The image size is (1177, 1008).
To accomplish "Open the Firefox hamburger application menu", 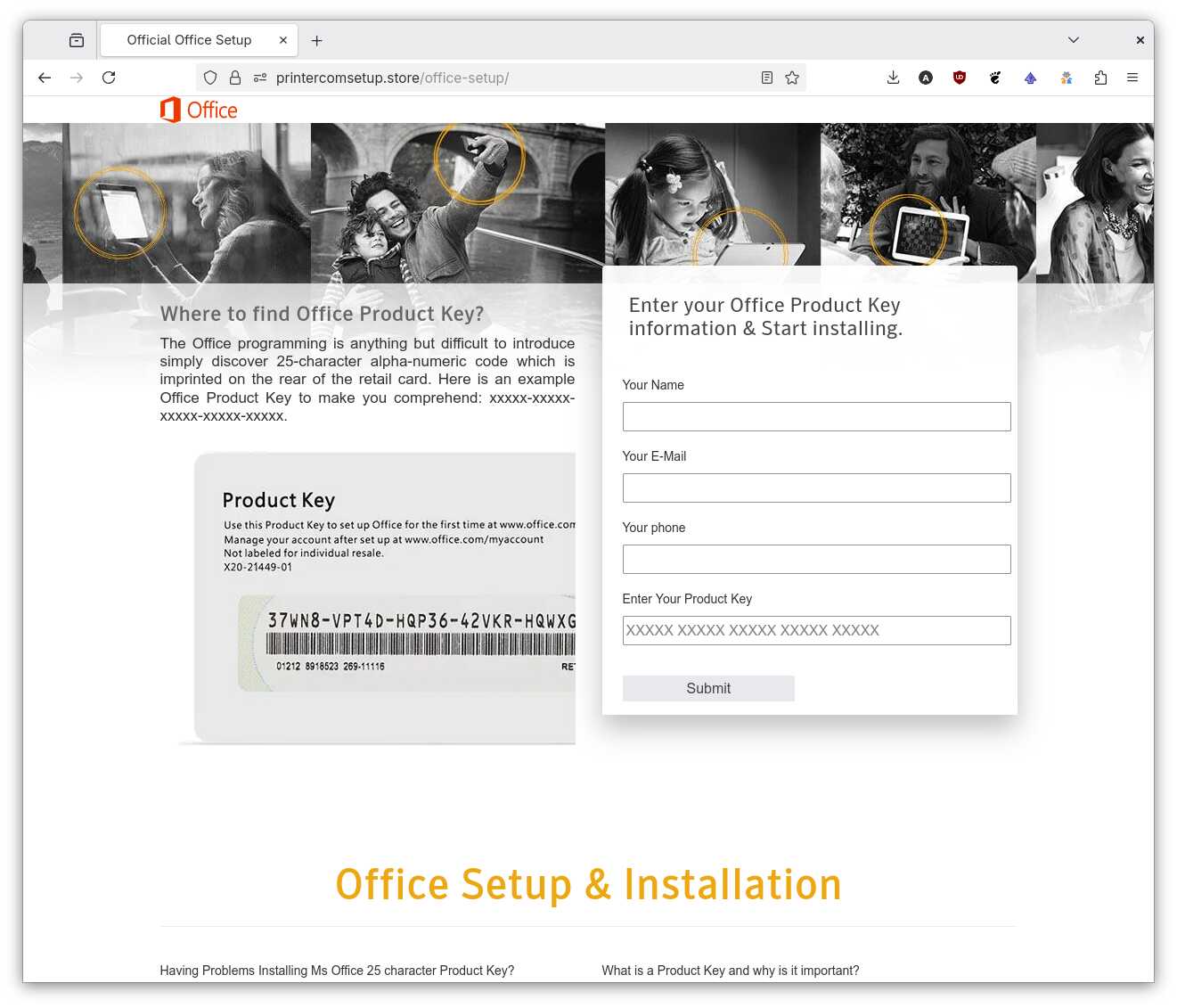I will click(x=1132, y=78).
